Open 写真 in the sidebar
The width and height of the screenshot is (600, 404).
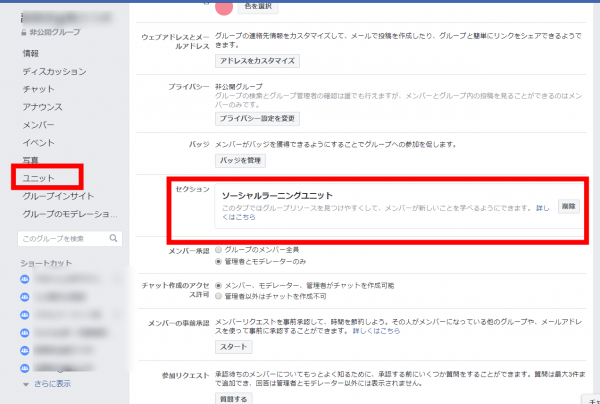31,160
